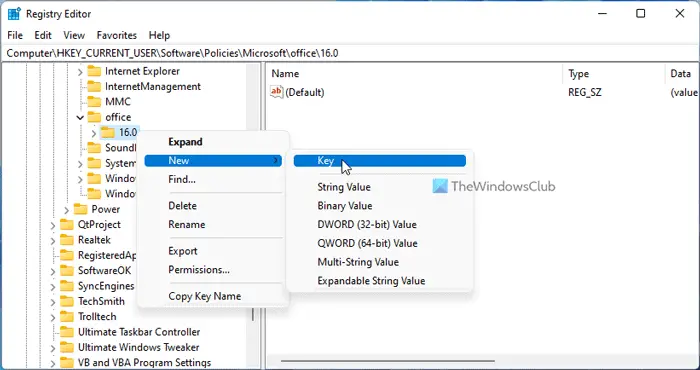
Task: Close the Registry Editor window
Action: click(679, 14)
